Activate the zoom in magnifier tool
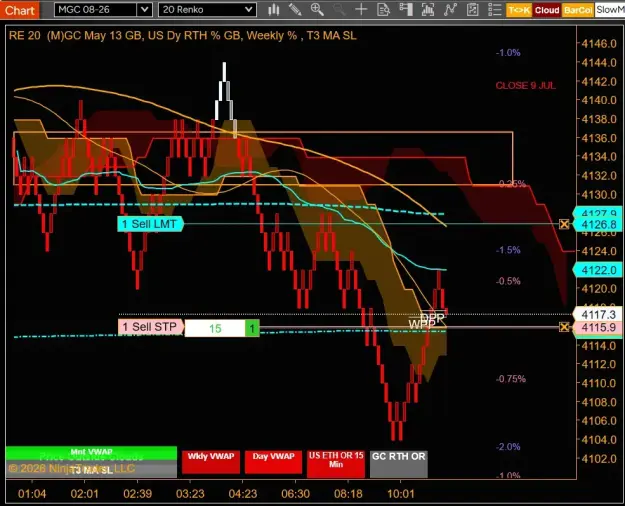This screenshot has width=625, height=506. (317, 10)
